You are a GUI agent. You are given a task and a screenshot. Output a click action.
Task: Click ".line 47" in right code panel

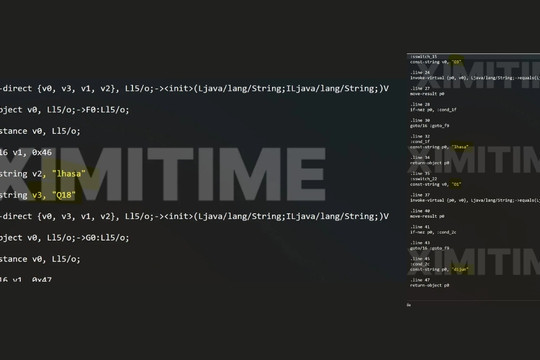[420, 280]
